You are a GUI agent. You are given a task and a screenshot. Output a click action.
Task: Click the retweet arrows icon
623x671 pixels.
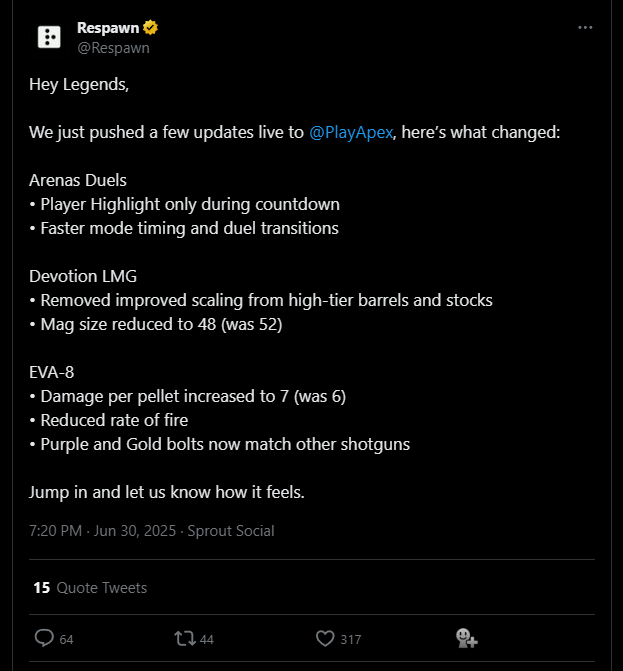click(x=185, y=639)
